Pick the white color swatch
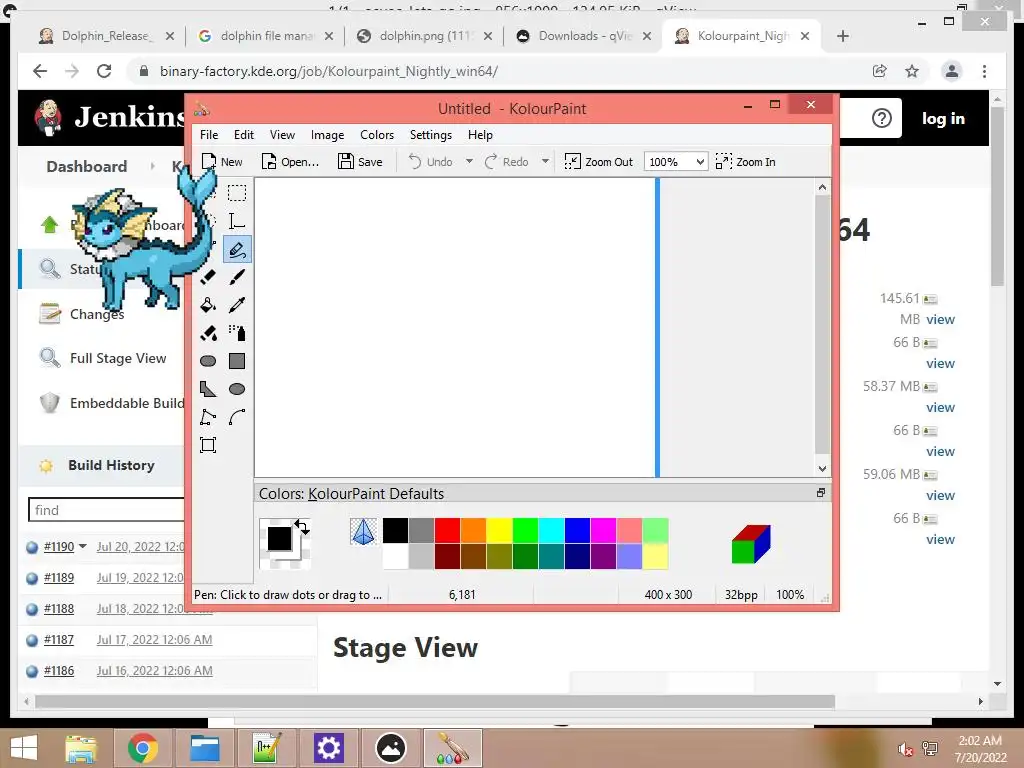 click(x=395, y=556)
